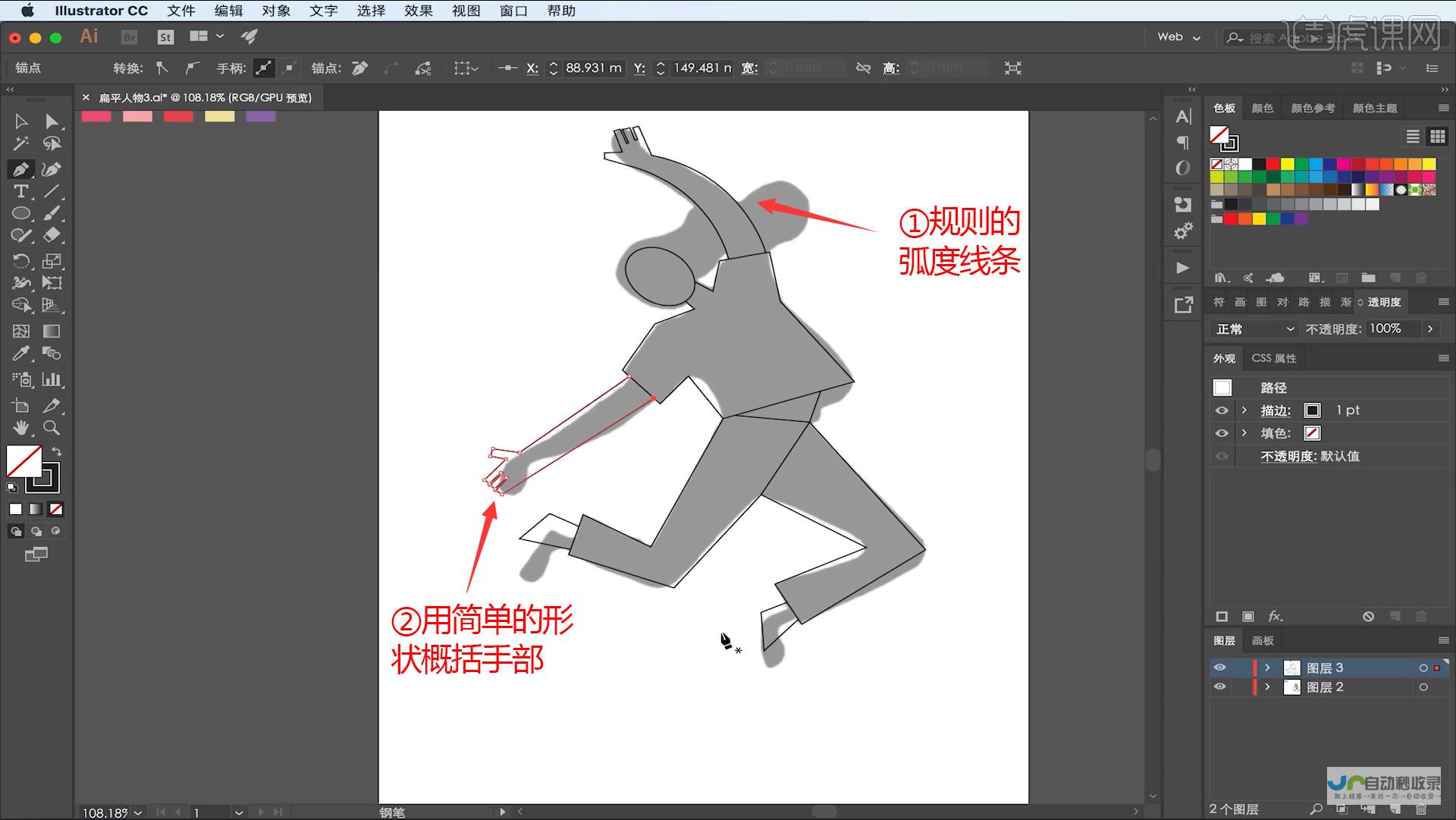Click the stroke color swatch
1456x820 pixels.
1314,409
